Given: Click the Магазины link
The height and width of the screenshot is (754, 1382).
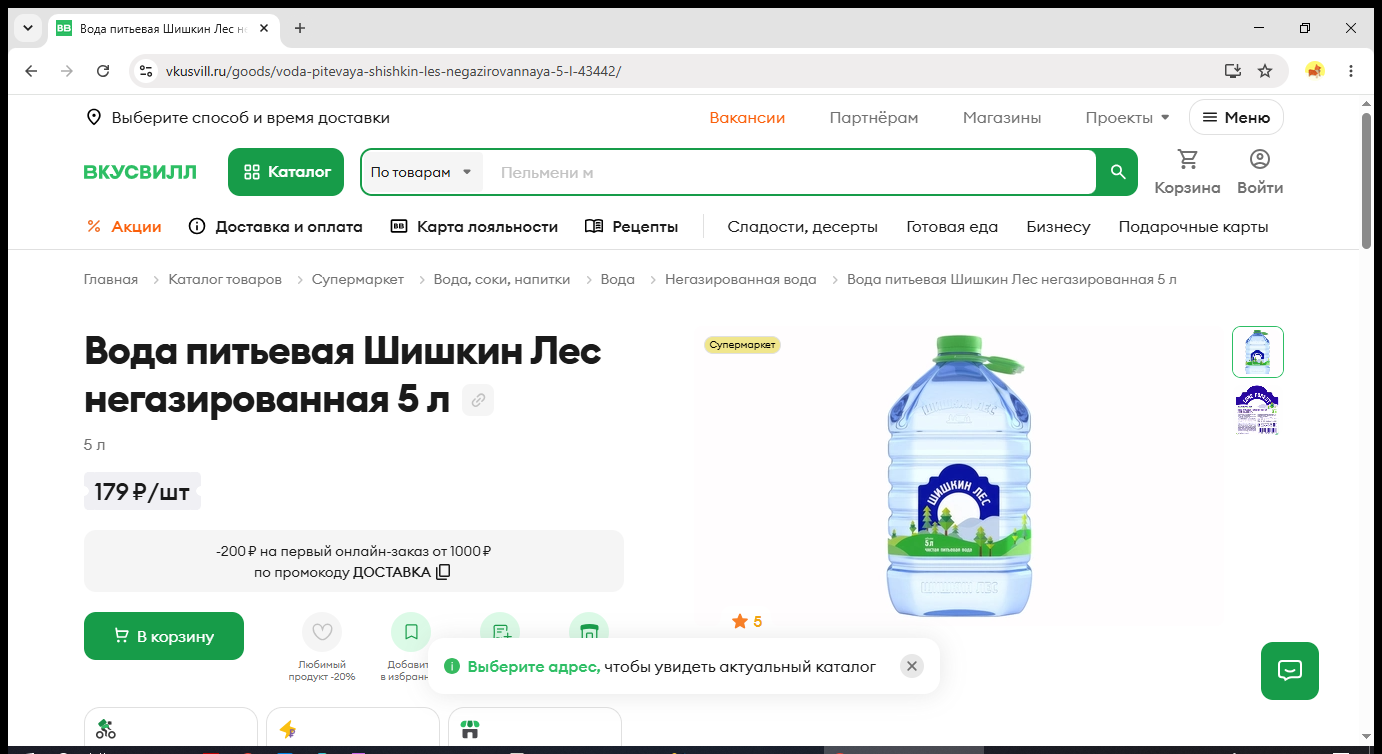Looking at the screenshot, I should coord(1002,118).
